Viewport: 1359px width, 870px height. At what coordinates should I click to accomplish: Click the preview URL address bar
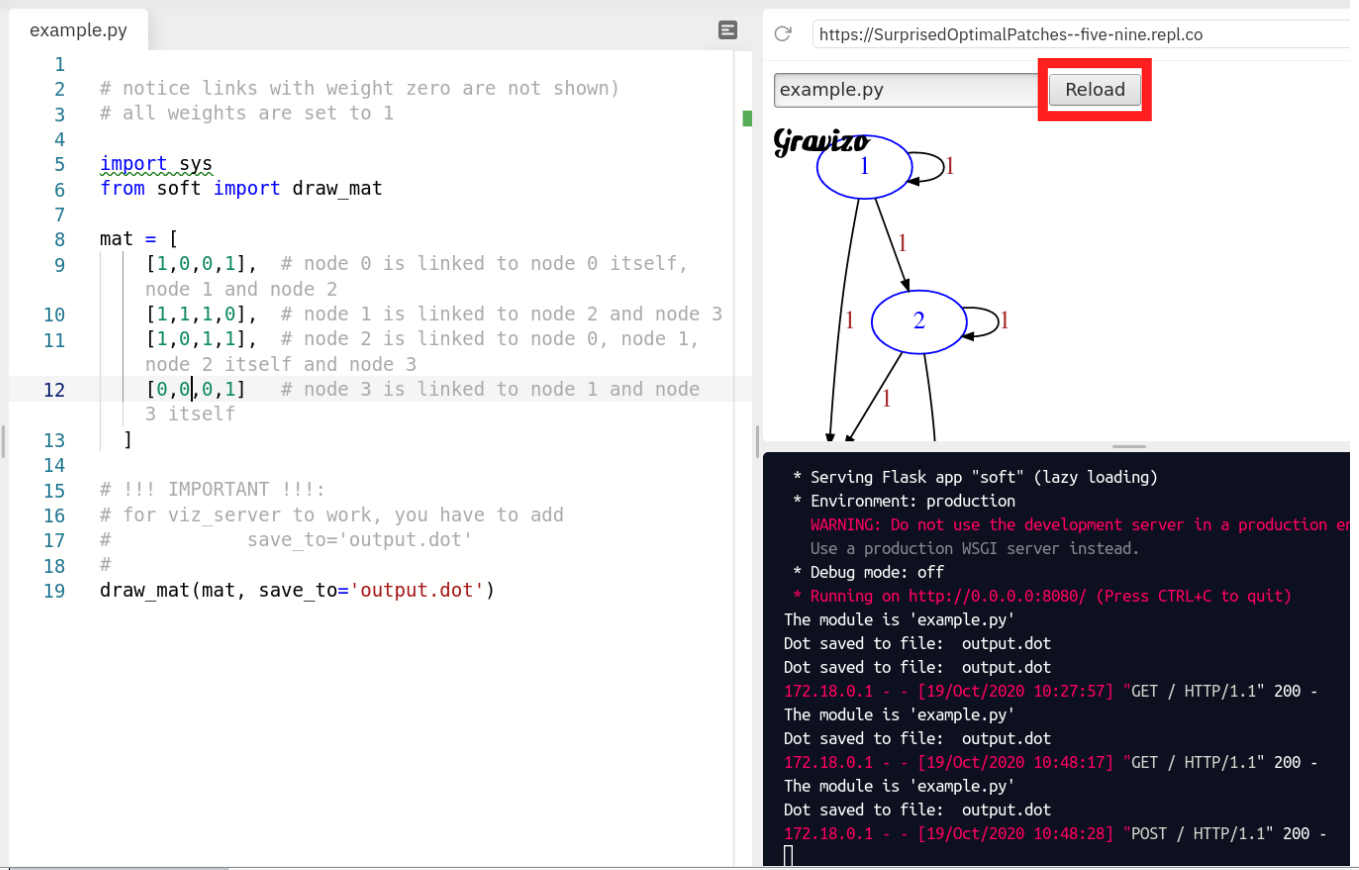pos(1083,34)
